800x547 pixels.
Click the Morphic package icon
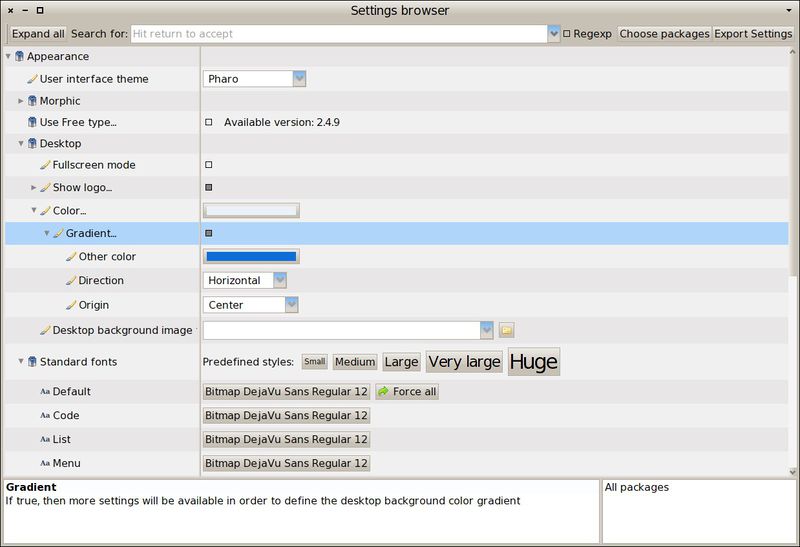click(32, 101)
